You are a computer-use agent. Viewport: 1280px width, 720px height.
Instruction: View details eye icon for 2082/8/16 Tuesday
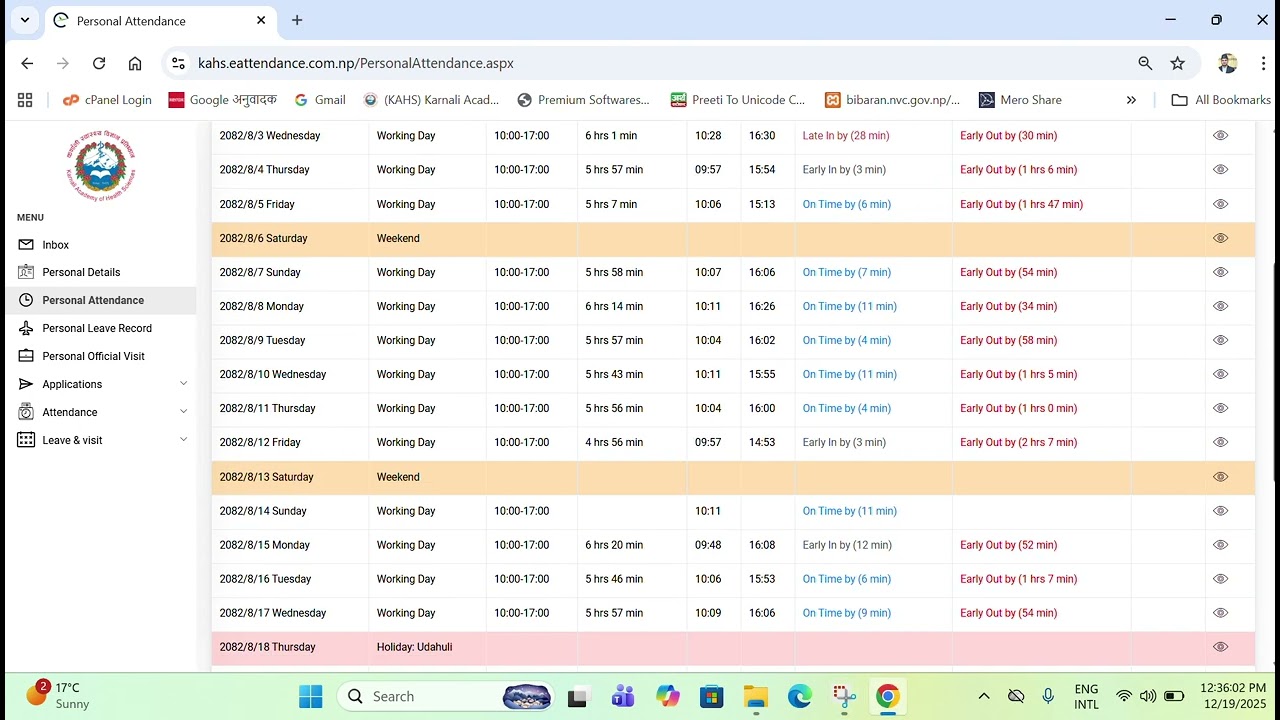point(1220,579)
